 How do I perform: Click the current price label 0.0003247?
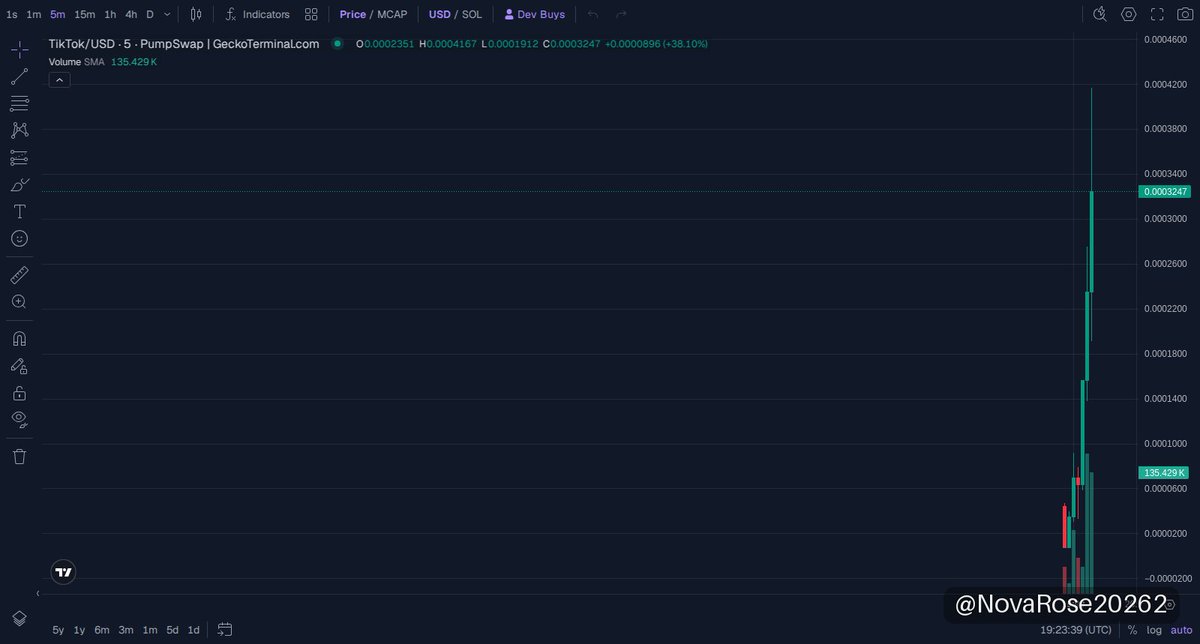1165,191
